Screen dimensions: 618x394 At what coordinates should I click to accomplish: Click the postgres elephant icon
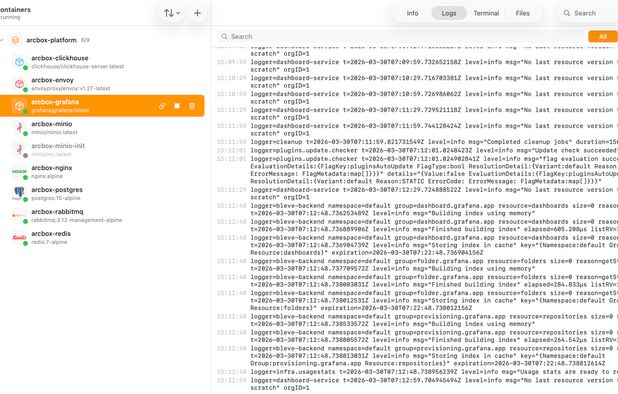(19, 193)
